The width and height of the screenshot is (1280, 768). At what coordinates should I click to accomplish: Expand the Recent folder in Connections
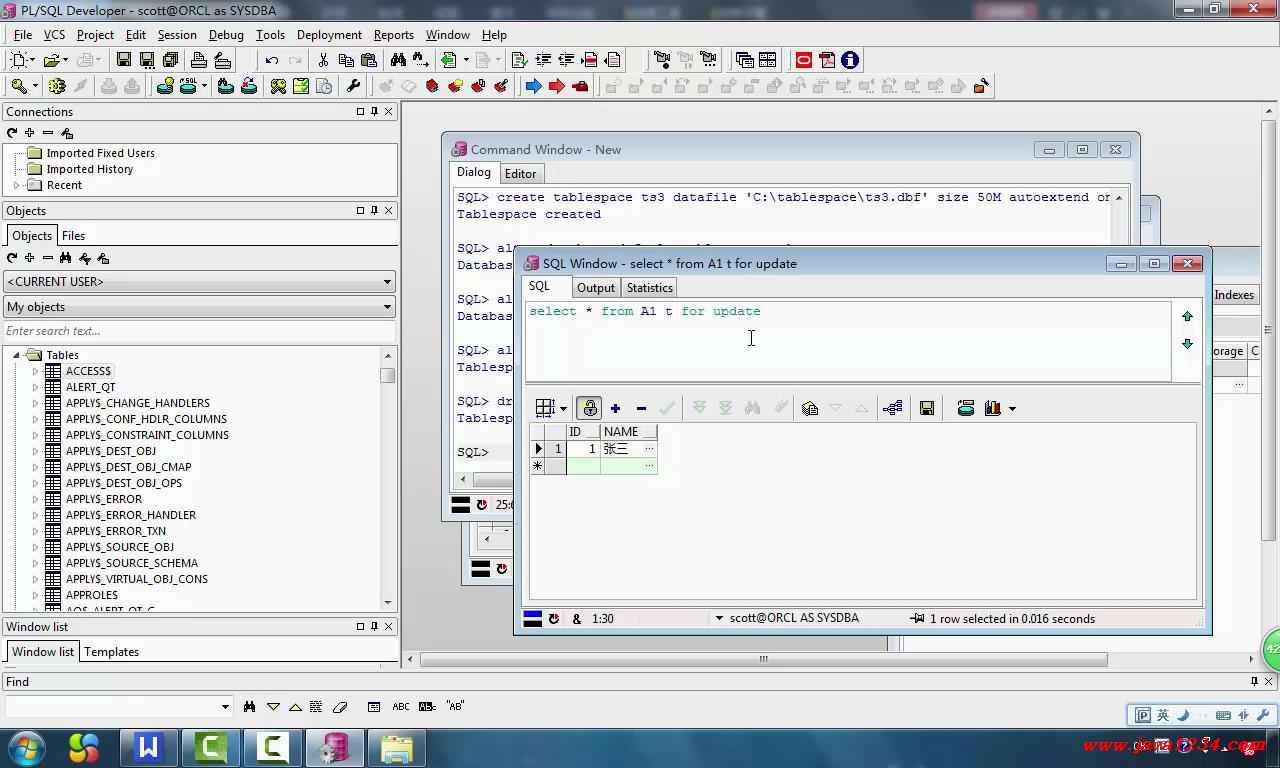17,185
